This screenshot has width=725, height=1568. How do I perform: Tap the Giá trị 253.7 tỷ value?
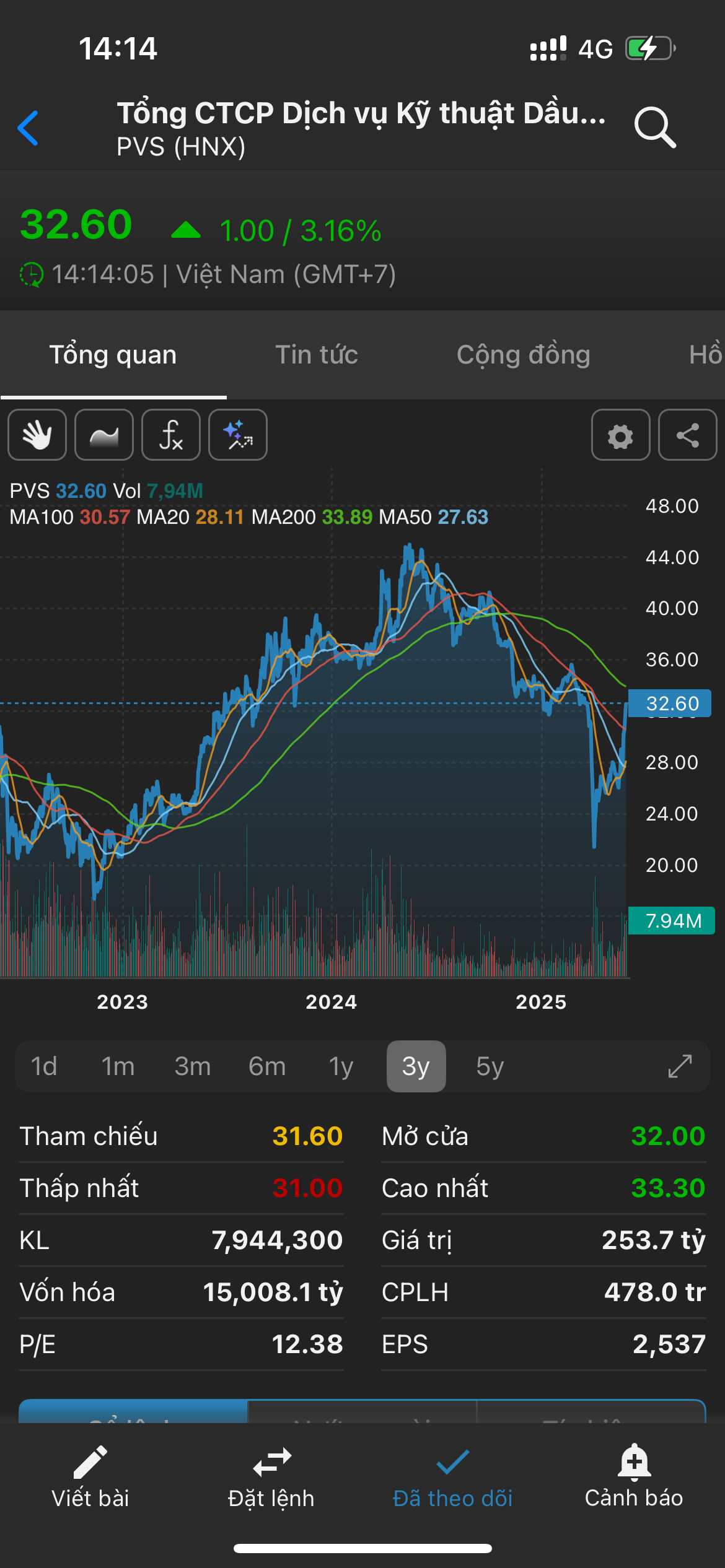point(654,1240)
